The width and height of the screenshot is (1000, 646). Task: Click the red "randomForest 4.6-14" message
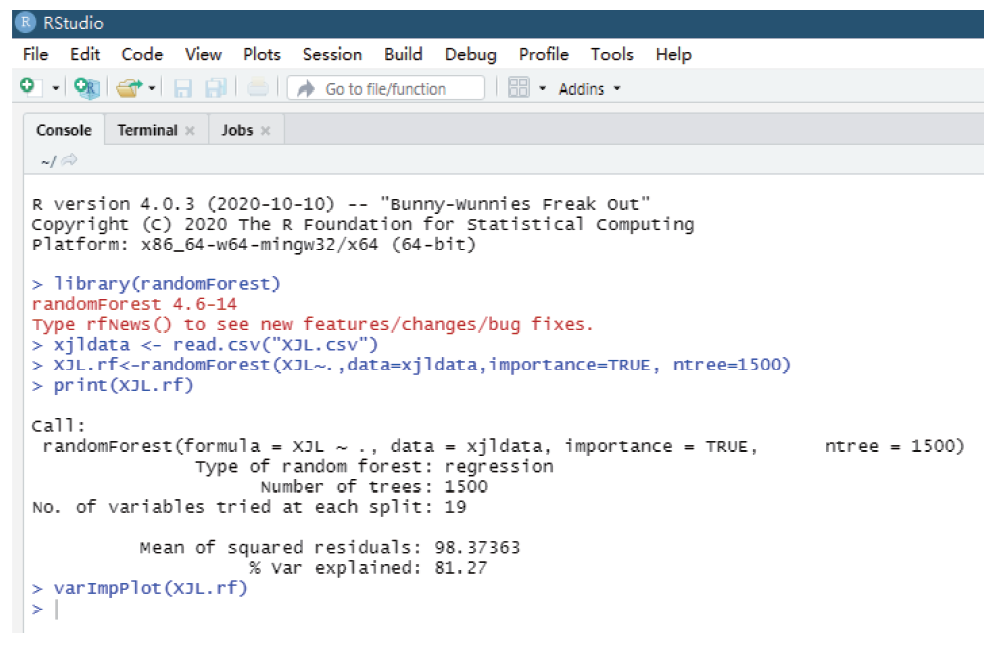(x=135, y=304)
